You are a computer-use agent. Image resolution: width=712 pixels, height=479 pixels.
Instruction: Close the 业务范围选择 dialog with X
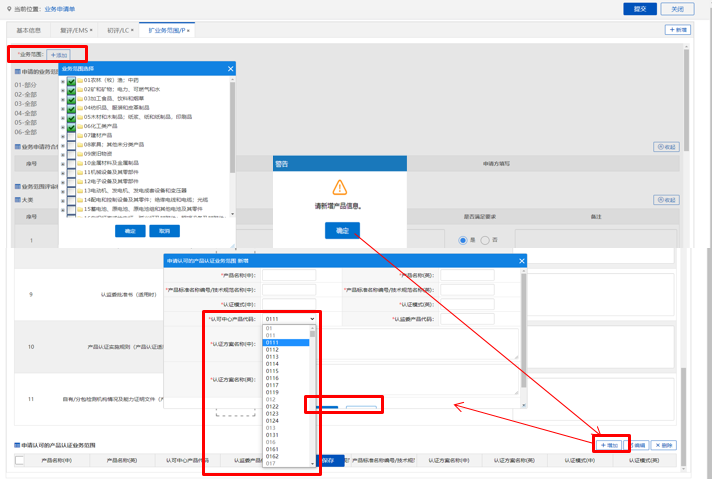pyautogui.click(x=230, y=69)
